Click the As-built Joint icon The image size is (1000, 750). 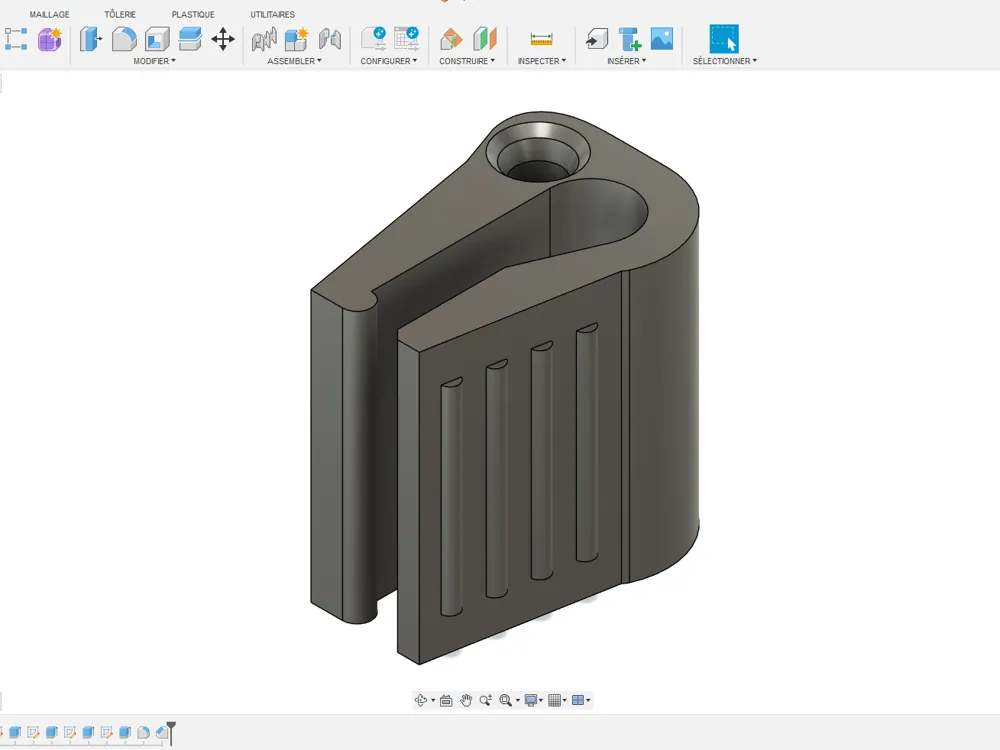pos(330,40)
